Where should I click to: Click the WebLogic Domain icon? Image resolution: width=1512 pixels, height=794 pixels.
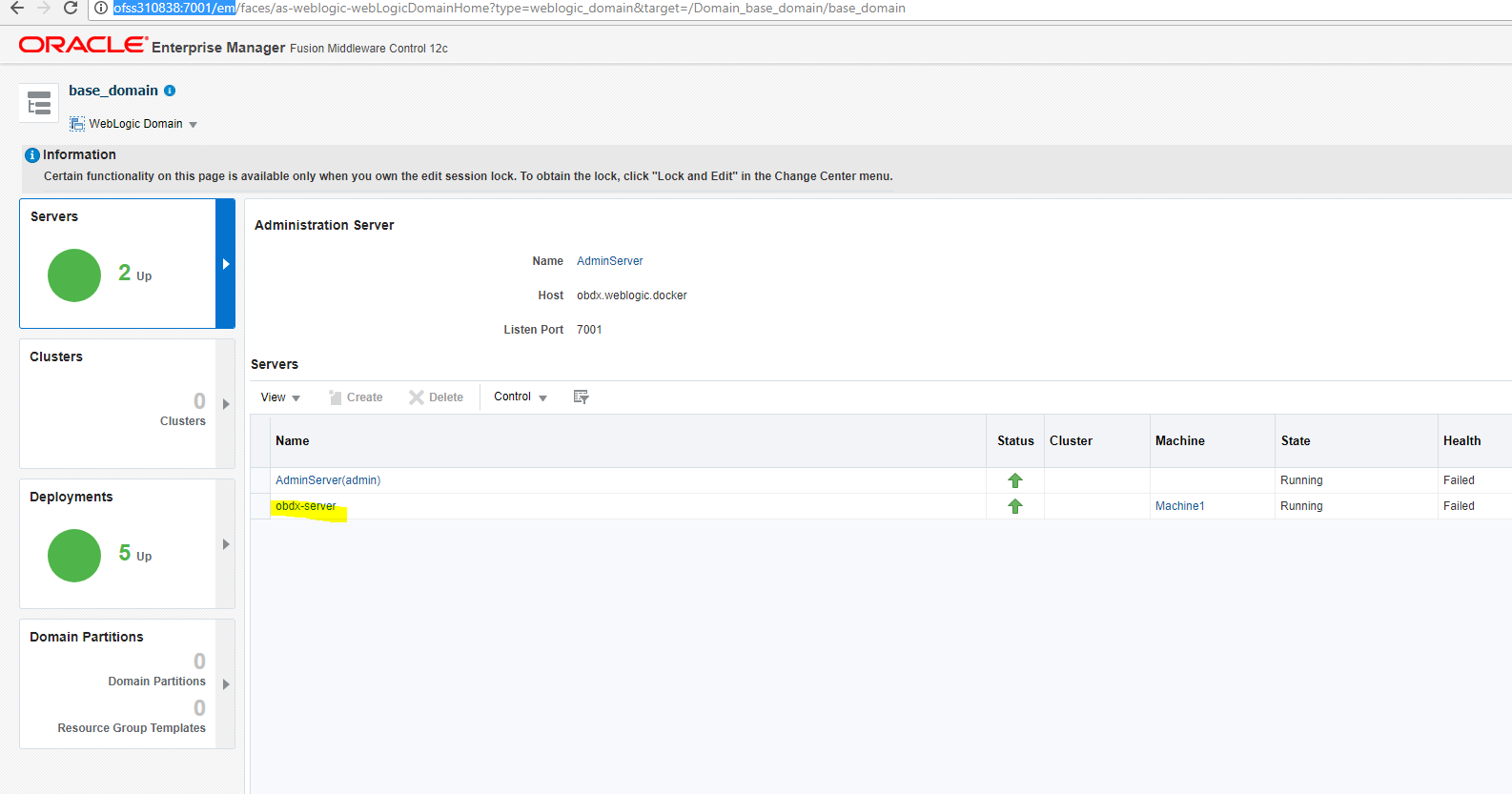[x=77, y=124]
